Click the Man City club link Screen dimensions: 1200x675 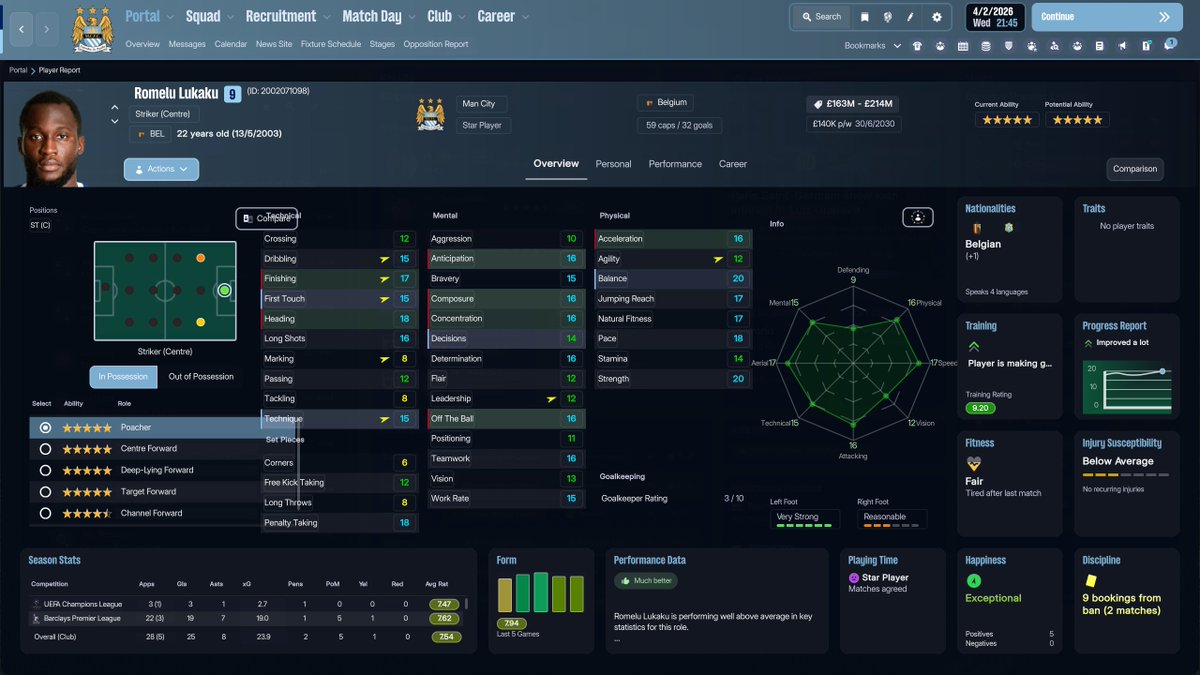point(482,103)
